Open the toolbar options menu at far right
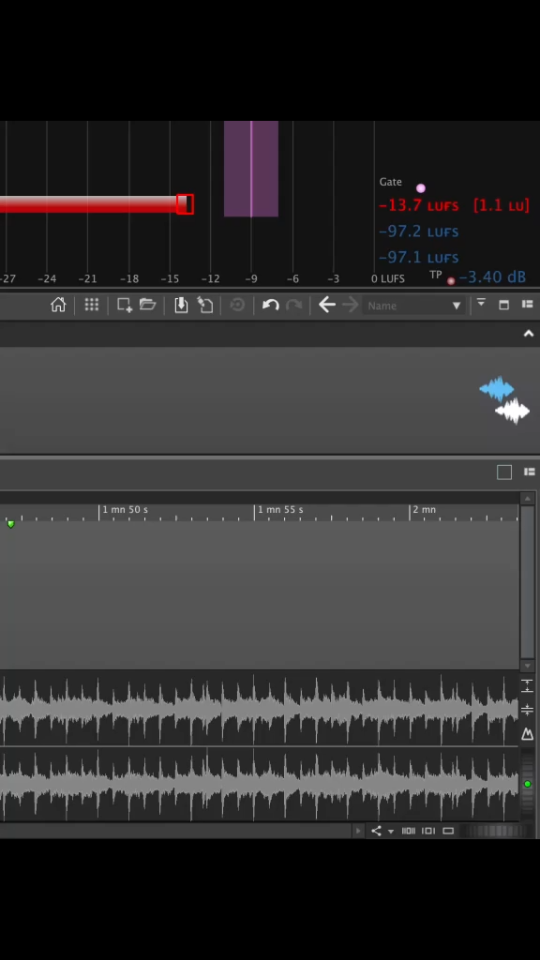Viewport: 540px width, 960px height. (x=527, y=304)
